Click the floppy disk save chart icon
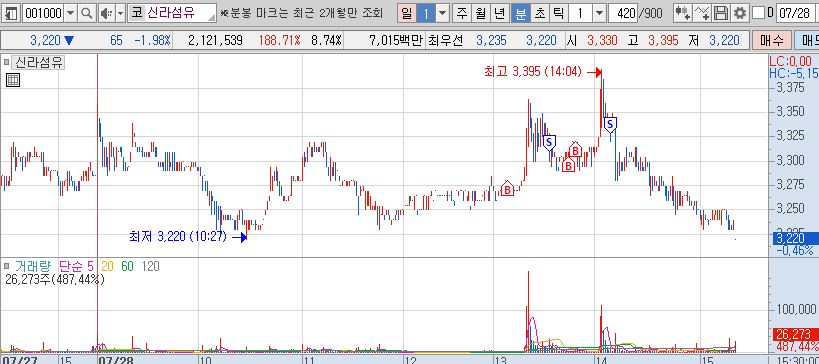The height and width of the screenshot is (364, 819). (x=721, y=13)
